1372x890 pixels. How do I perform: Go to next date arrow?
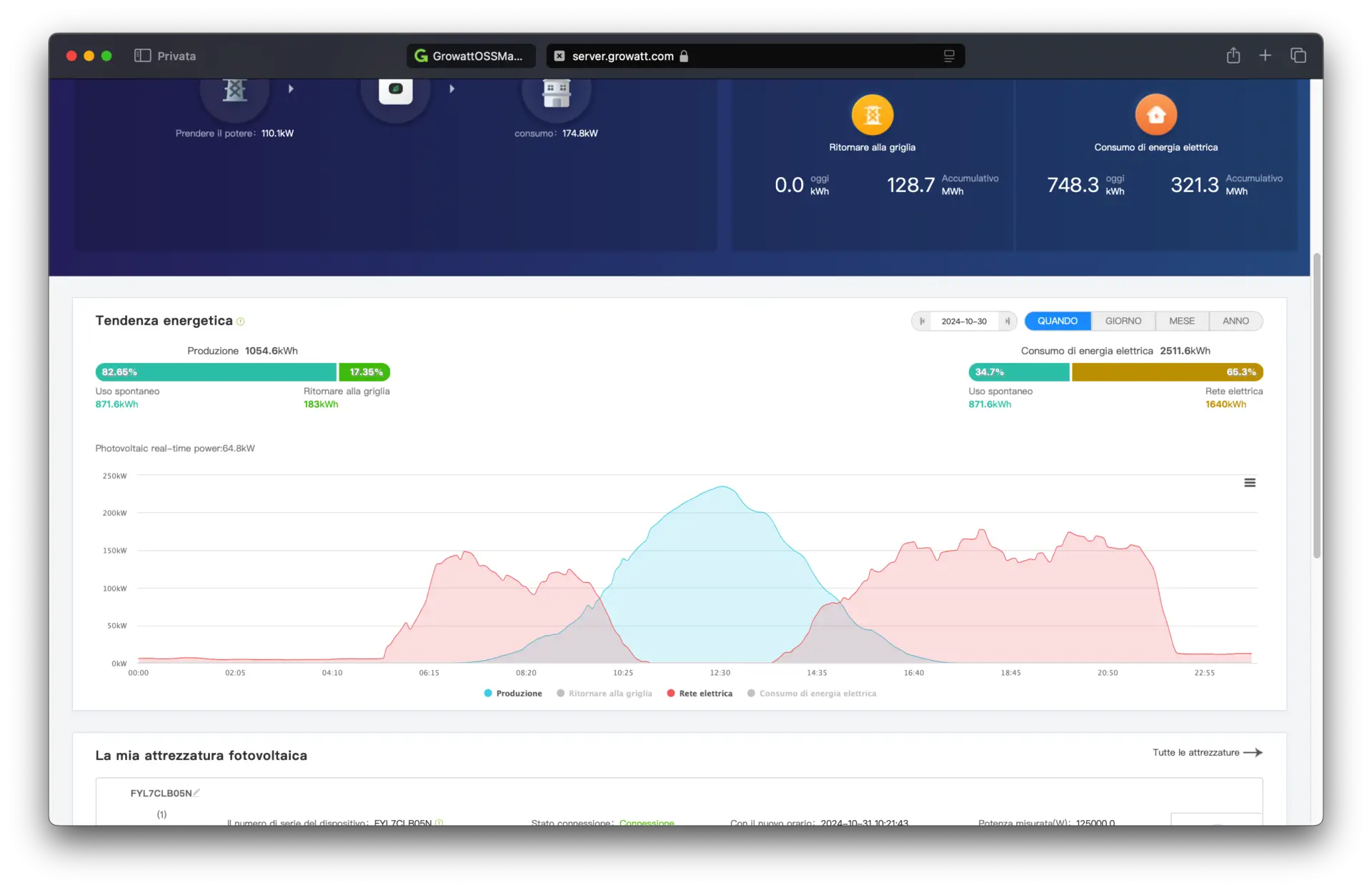coord(1008,321)
